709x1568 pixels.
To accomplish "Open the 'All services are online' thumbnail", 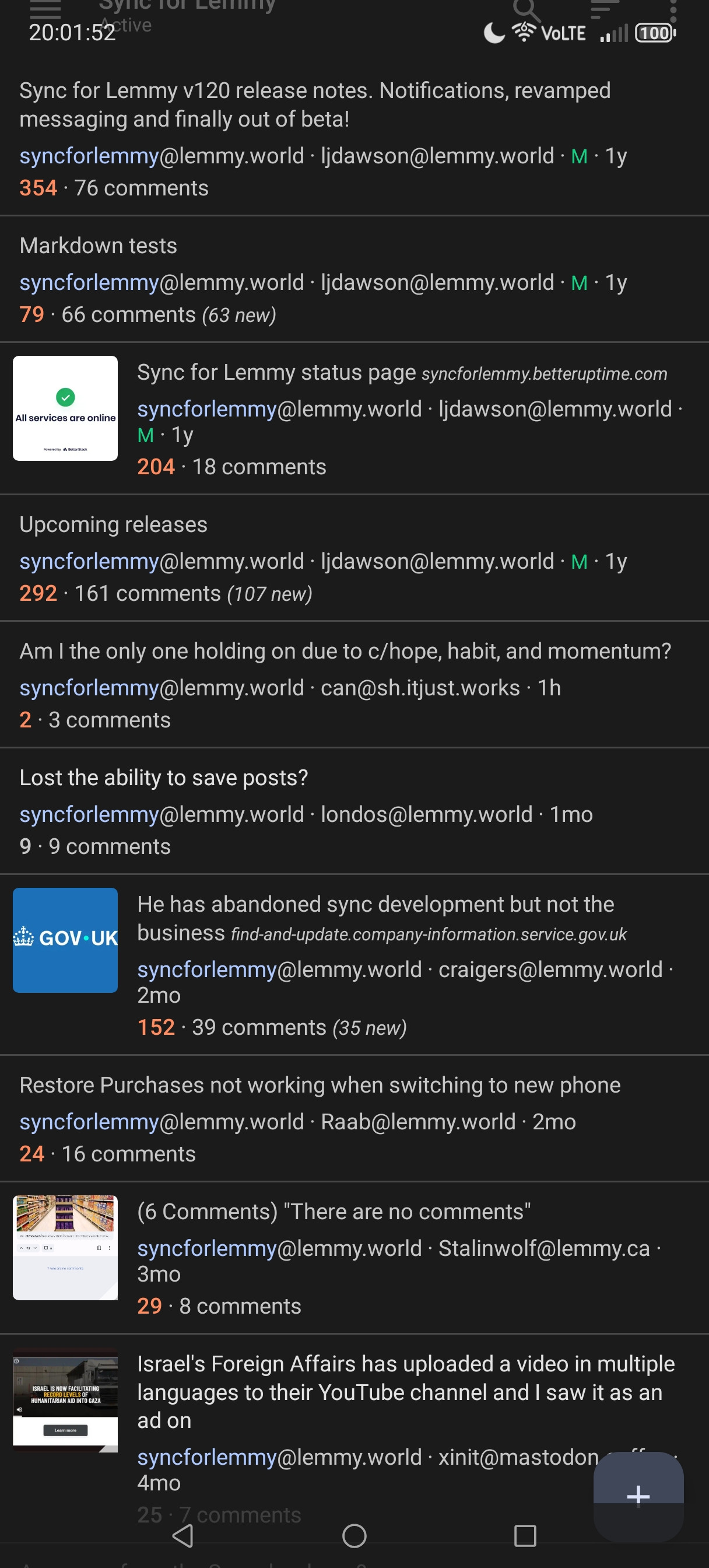I will (x=65, y=408).
